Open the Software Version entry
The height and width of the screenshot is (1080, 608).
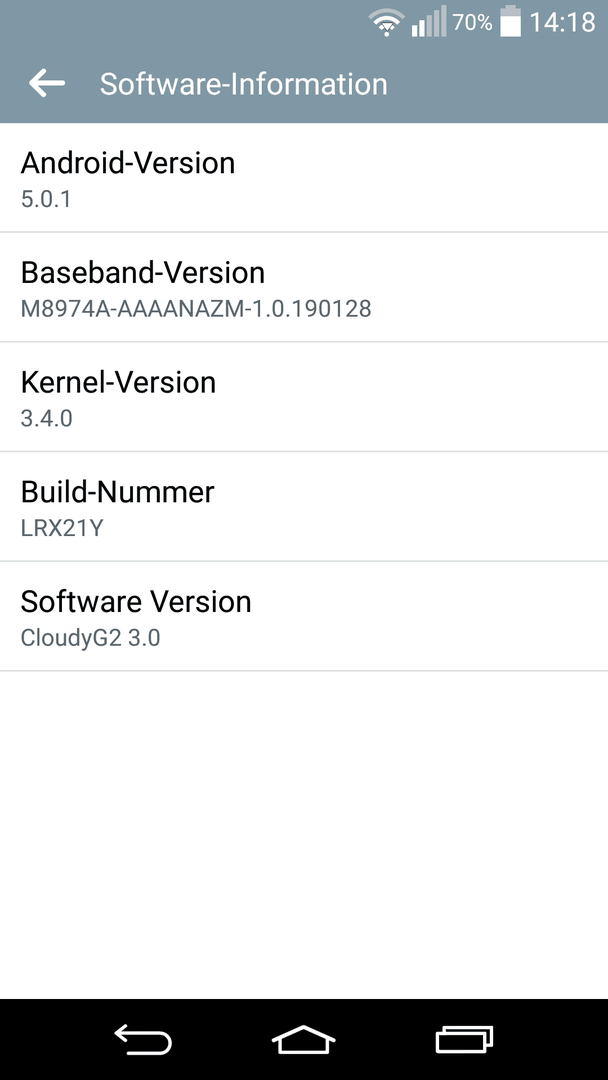[x=304, y=616]
